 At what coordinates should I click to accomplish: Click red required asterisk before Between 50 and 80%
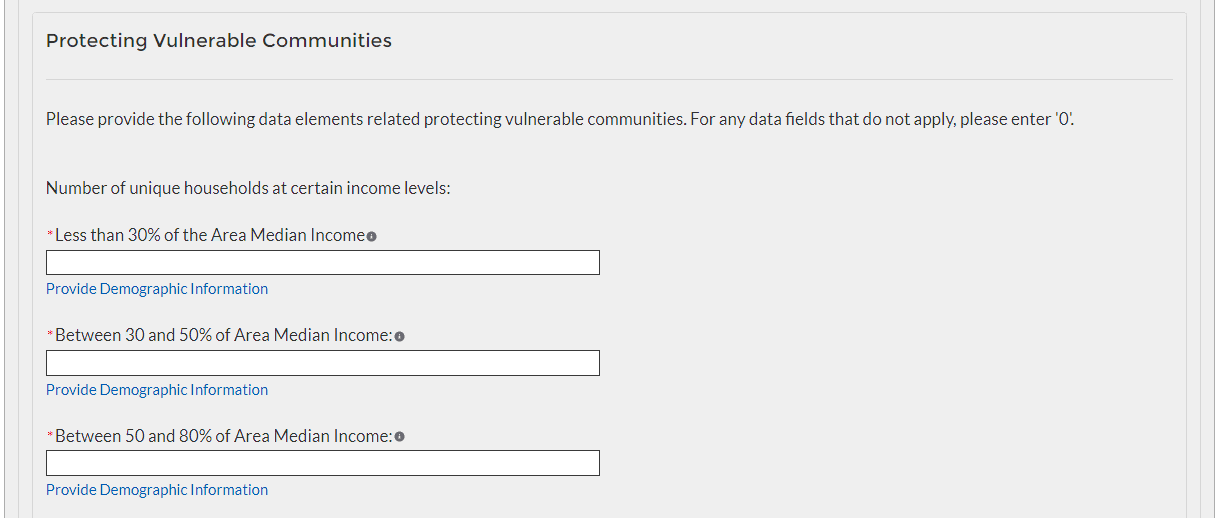pyautogui.click(x=50, y=437)
